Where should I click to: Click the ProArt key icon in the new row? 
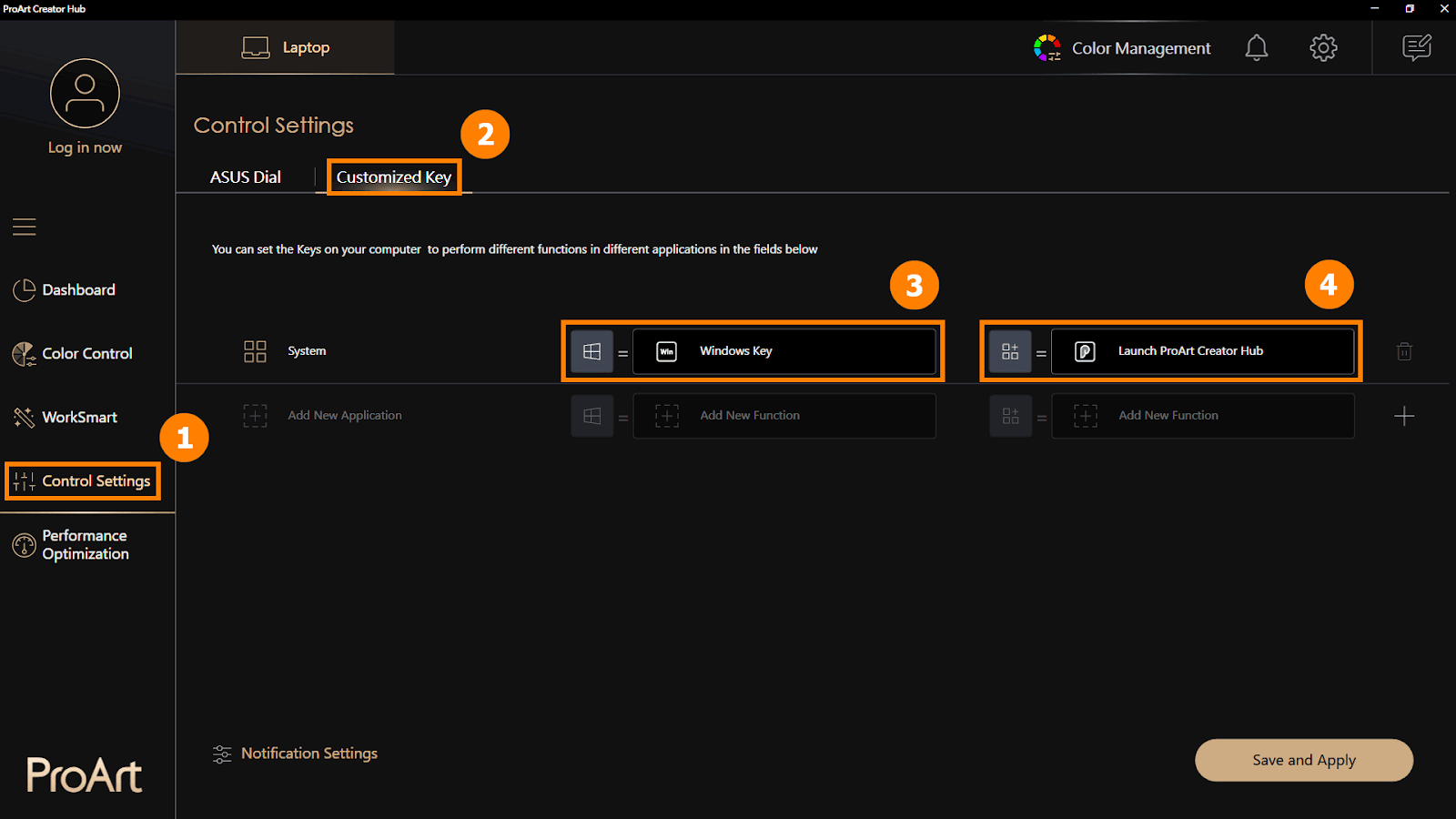coord(1010,416)
